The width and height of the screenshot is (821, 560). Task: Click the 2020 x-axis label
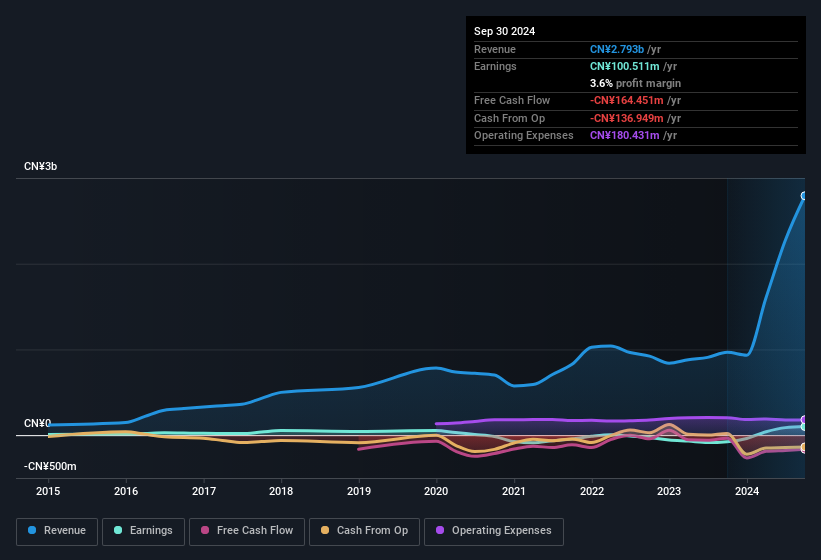tap(436, 491)
